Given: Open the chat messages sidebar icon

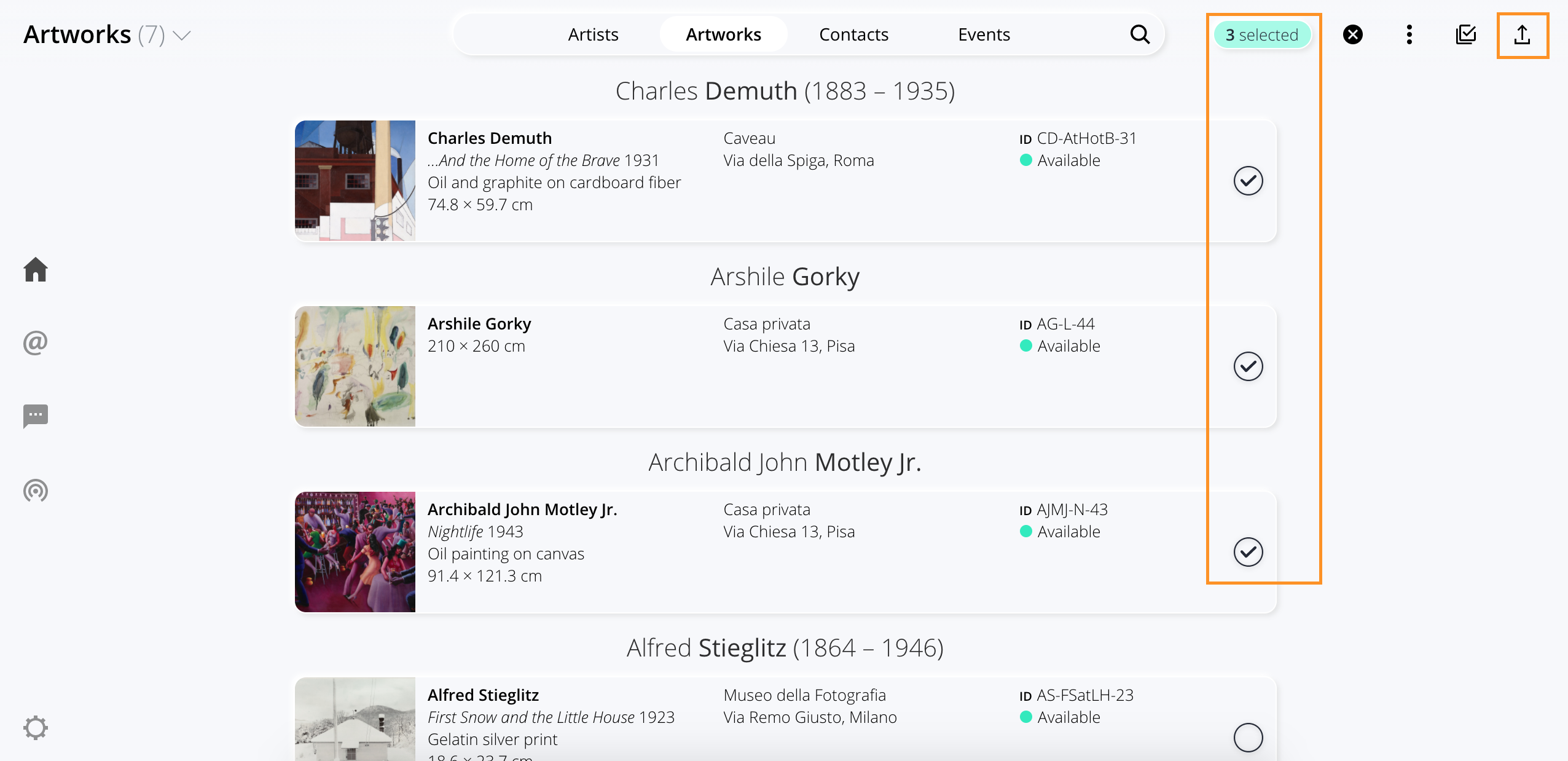Looking at the screenshot, I should click(36, 416).
